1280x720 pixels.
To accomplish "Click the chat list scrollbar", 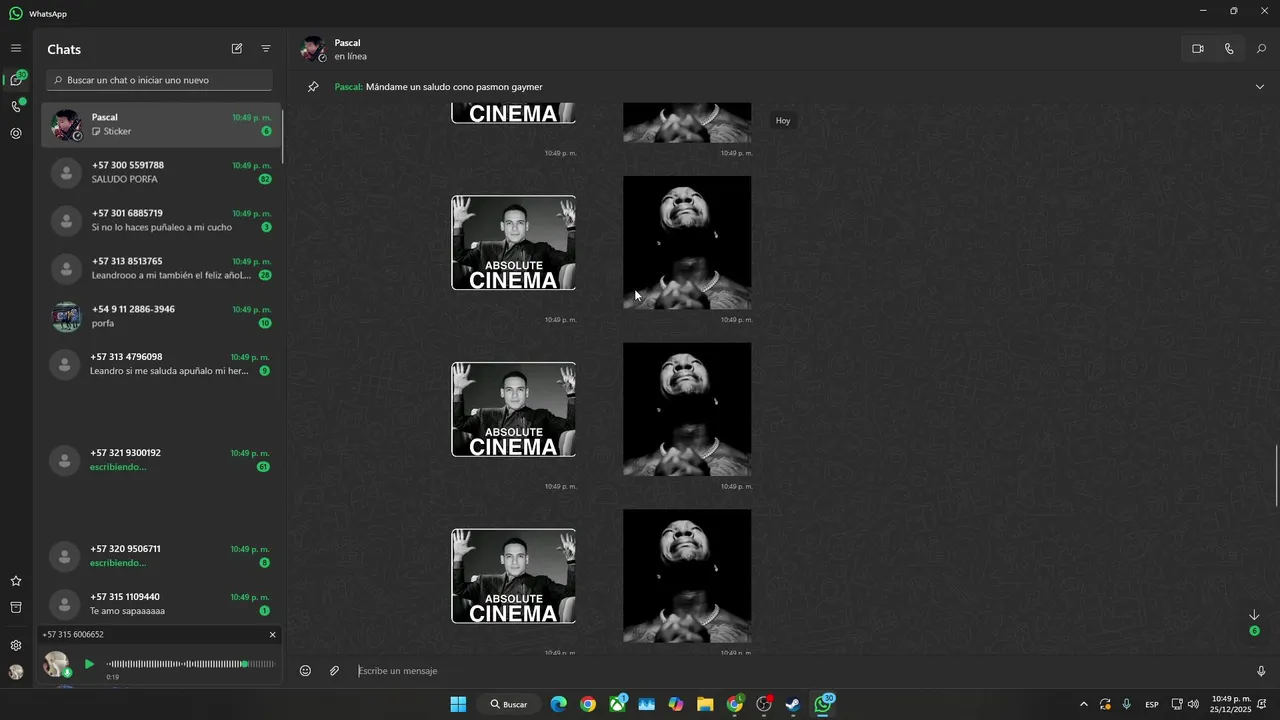I will pos(282,136).
